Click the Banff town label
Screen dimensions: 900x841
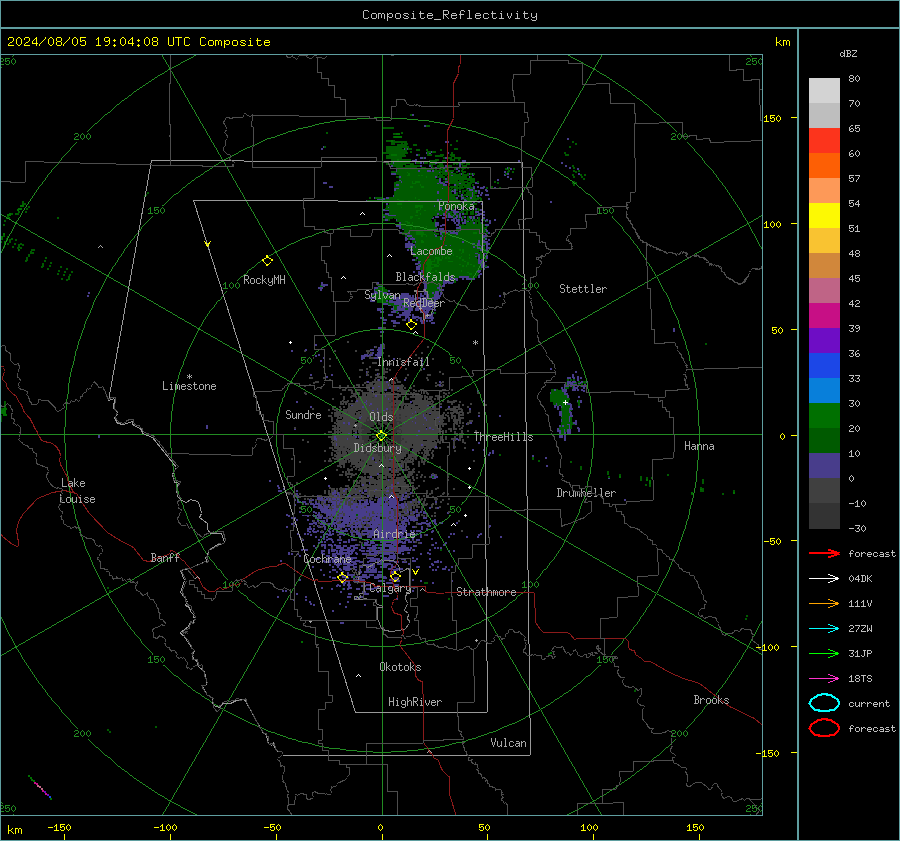coord(165,557)
